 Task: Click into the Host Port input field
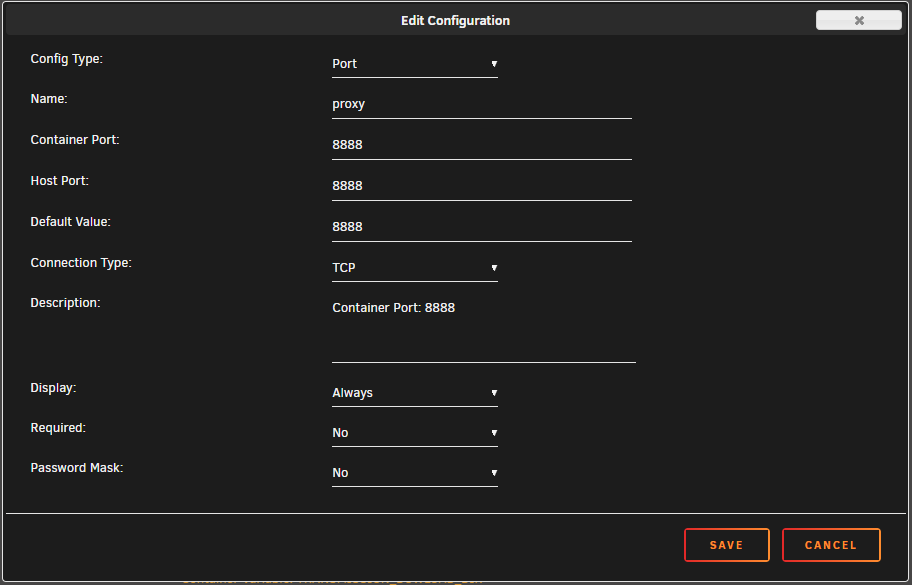(x=482, y=186)
